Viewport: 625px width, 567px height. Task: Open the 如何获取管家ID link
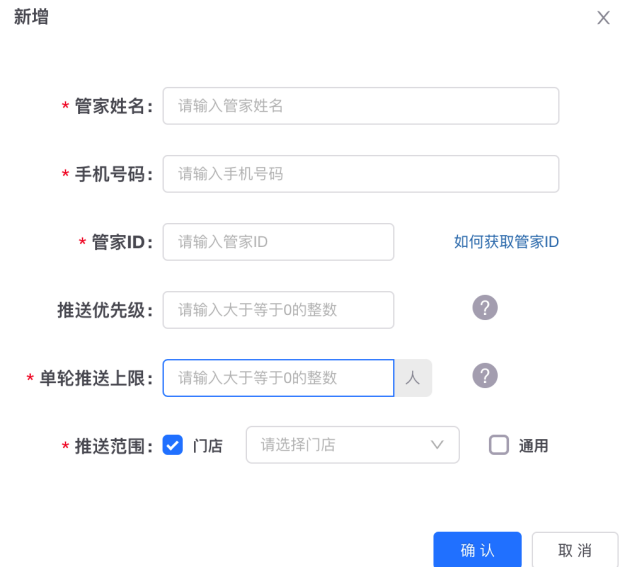coord(506,242)
